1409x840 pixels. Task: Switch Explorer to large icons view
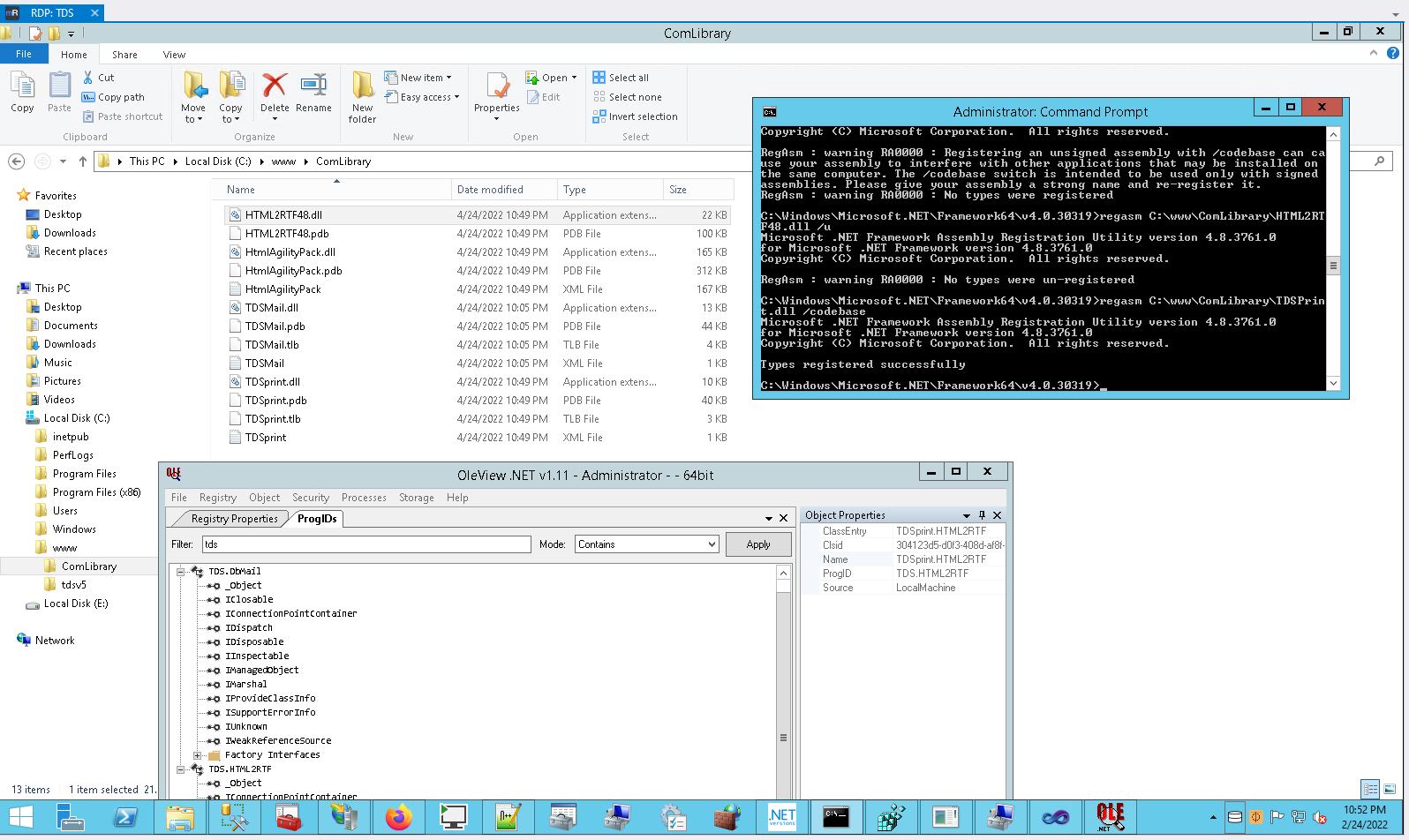tap(1390, 789)
